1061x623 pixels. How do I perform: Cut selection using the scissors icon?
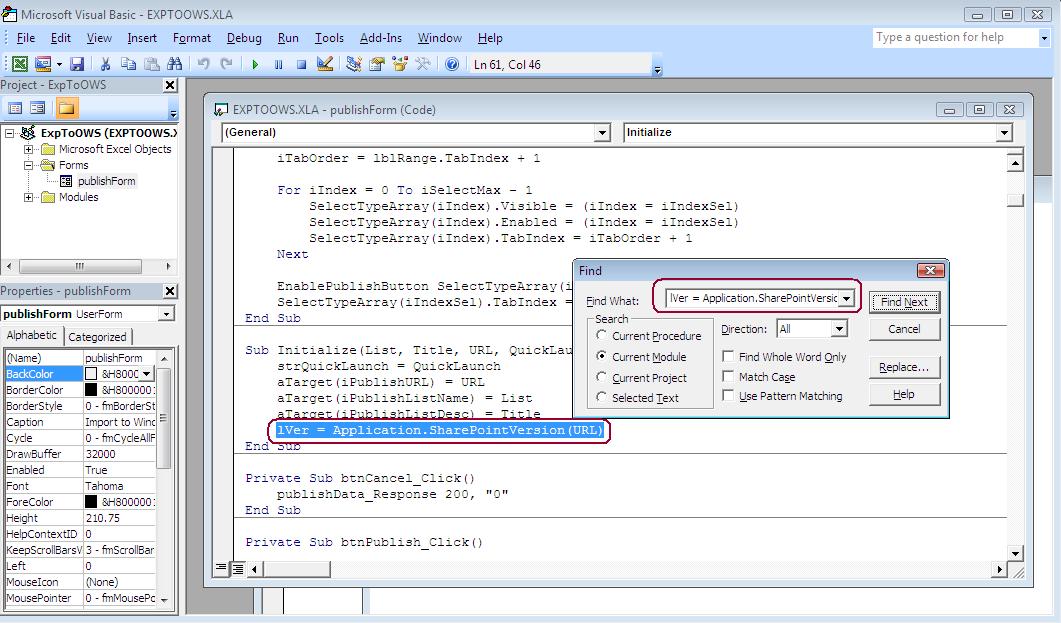coord(105,64)
